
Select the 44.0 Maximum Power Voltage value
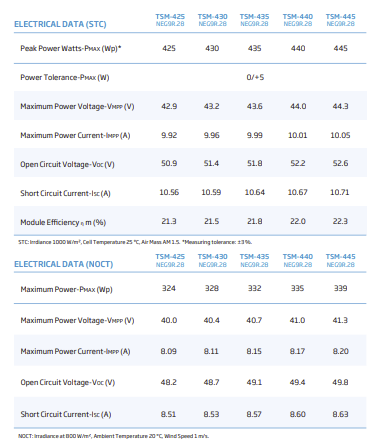298,106
